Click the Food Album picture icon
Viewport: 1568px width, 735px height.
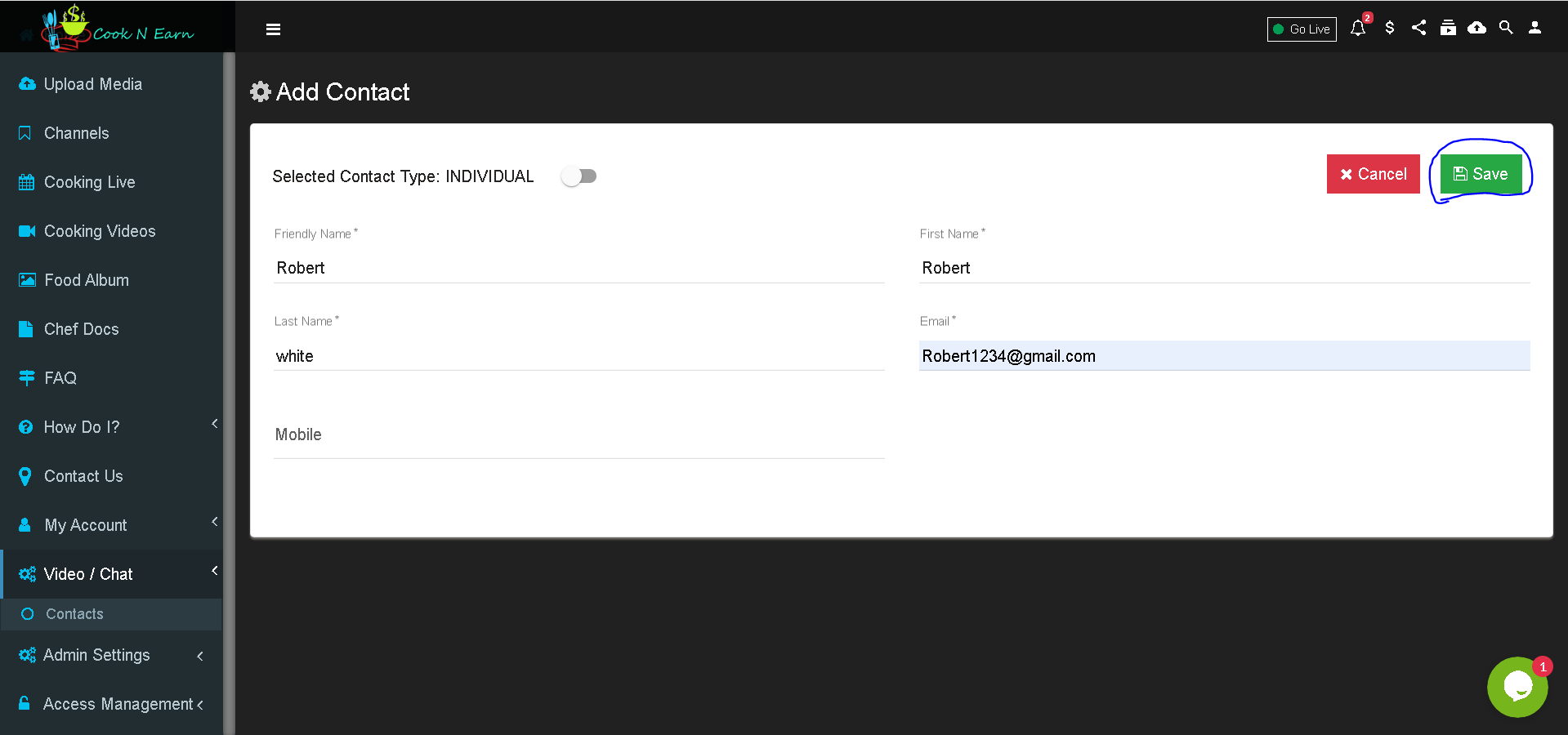click(x=27, y=280)
